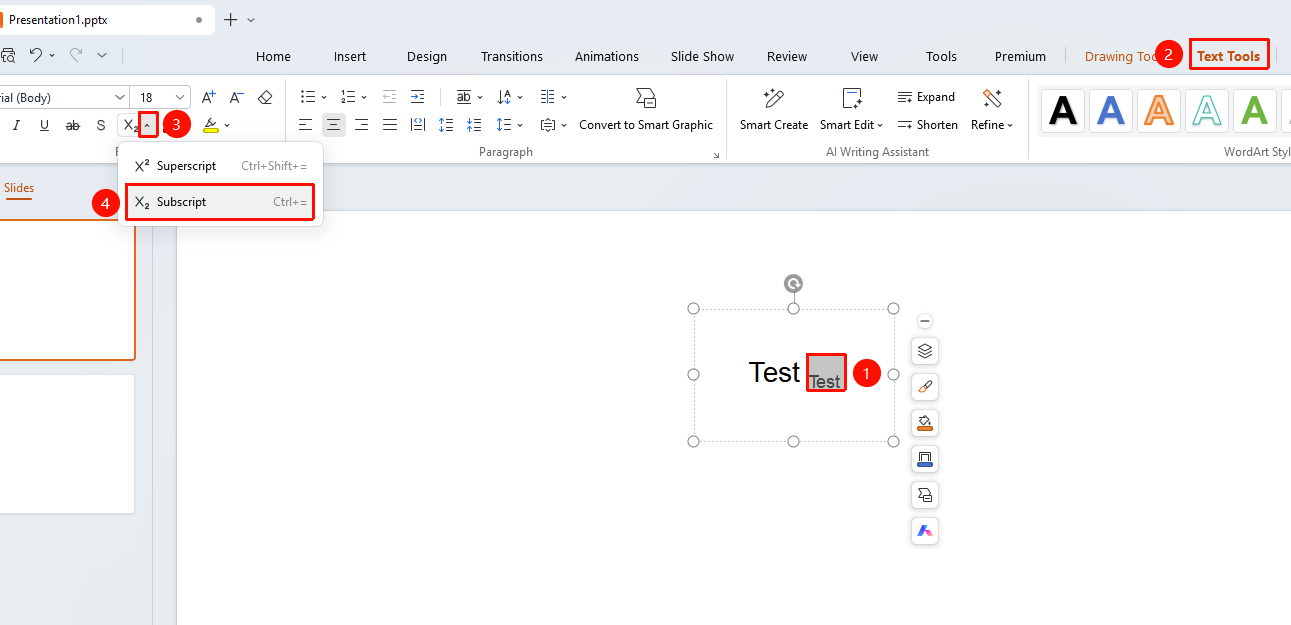
Task: Clear formatting with the eraser icon
Action: [x=265, y=97]
